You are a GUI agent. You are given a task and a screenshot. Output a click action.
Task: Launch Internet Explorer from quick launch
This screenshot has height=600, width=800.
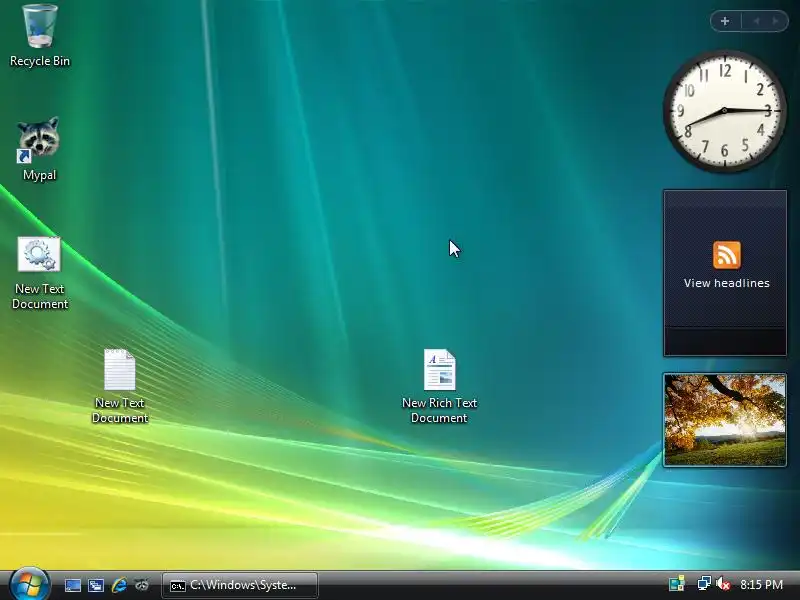(119, 585)
